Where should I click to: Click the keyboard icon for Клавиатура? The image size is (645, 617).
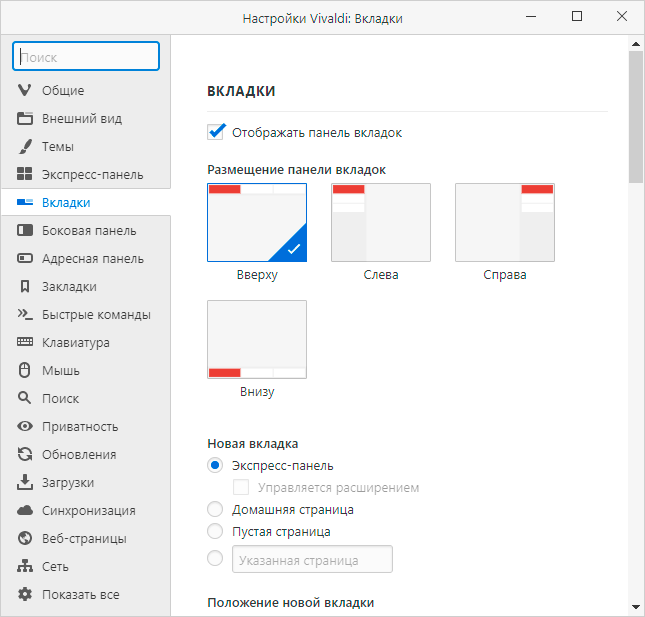point(25,341)
